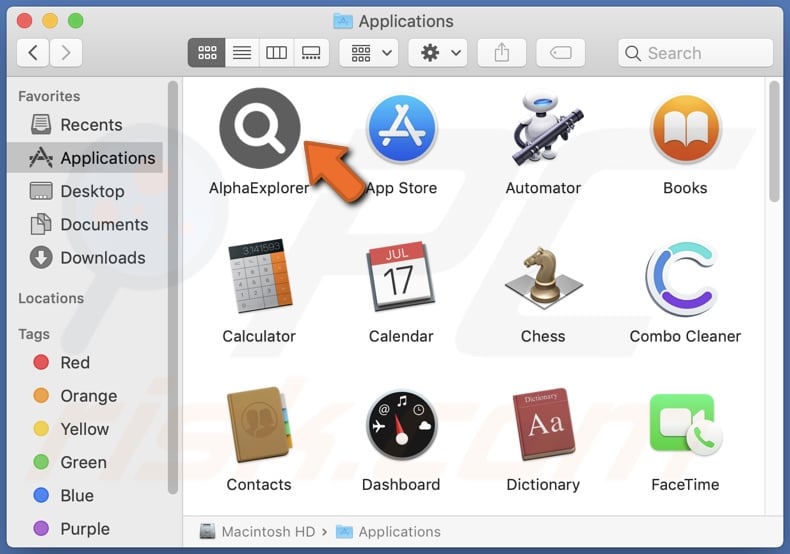790x554 pixels.
Task: Open the group-by arrangement dropdown
Action: 369,52
